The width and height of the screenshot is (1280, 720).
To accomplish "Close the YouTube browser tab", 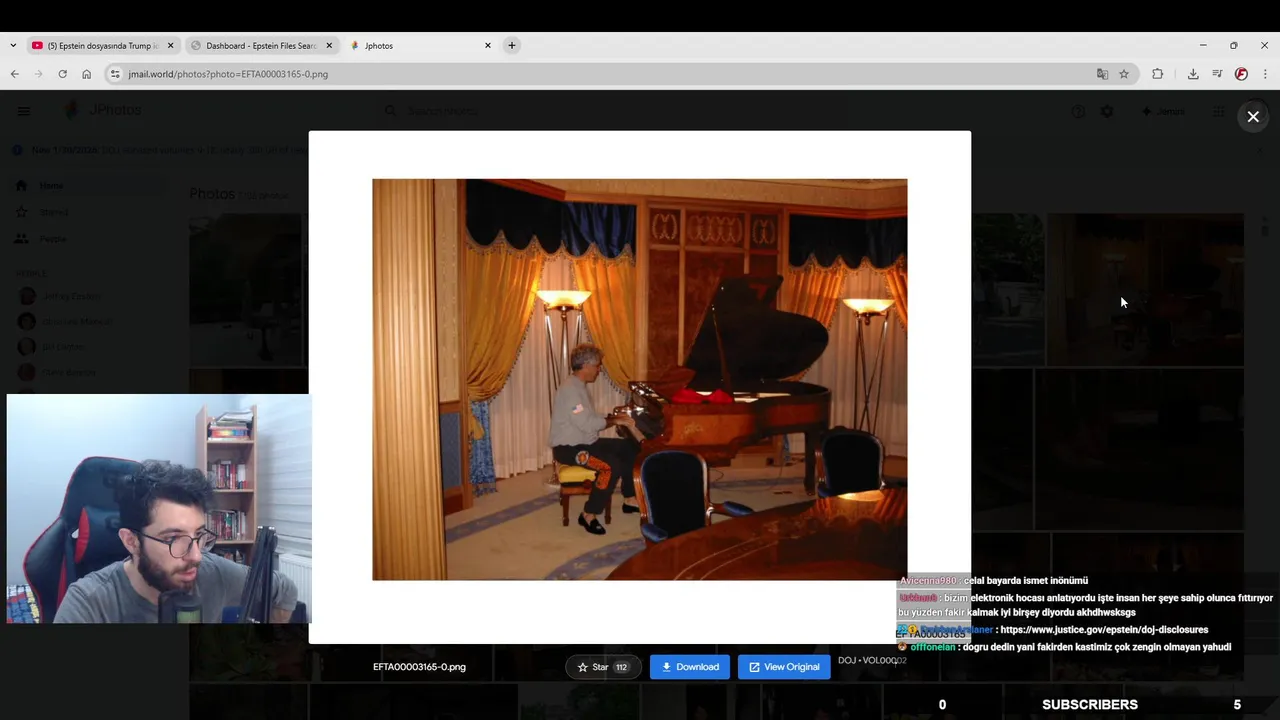I will coord(171,45).
